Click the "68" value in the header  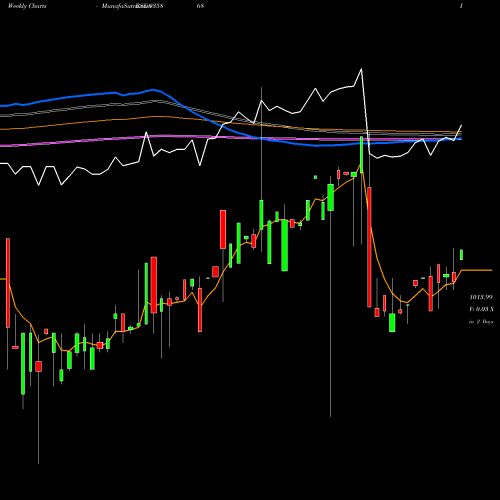point(200,6)
